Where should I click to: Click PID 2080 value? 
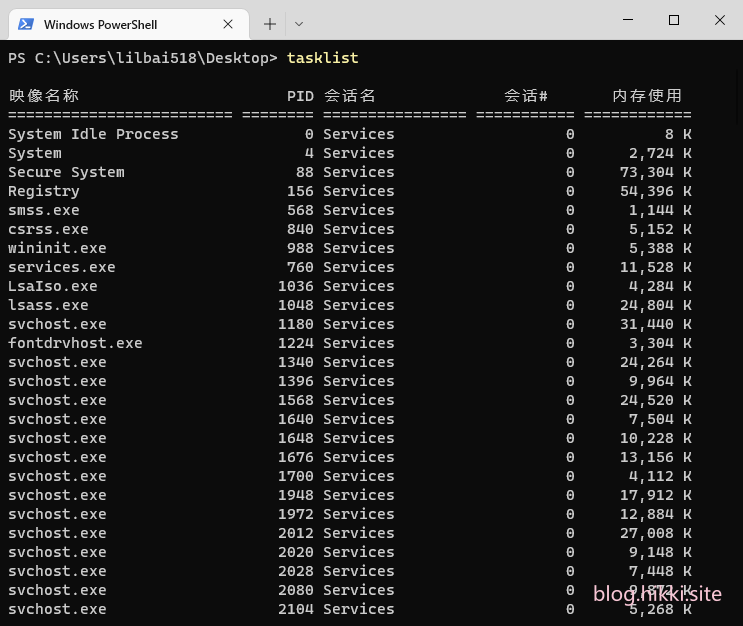(296, 590)
